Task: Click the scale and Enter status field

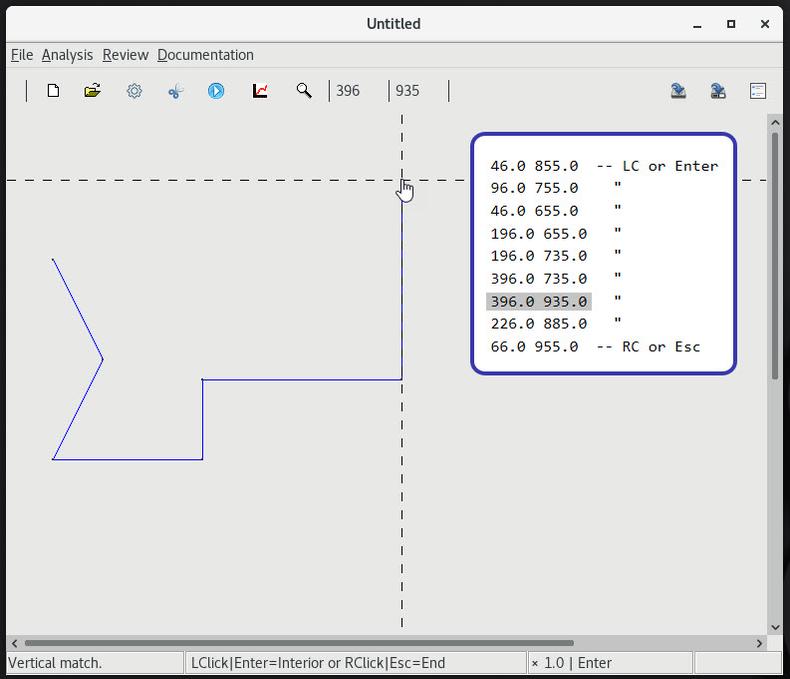Action: click(x=609, y=663)
